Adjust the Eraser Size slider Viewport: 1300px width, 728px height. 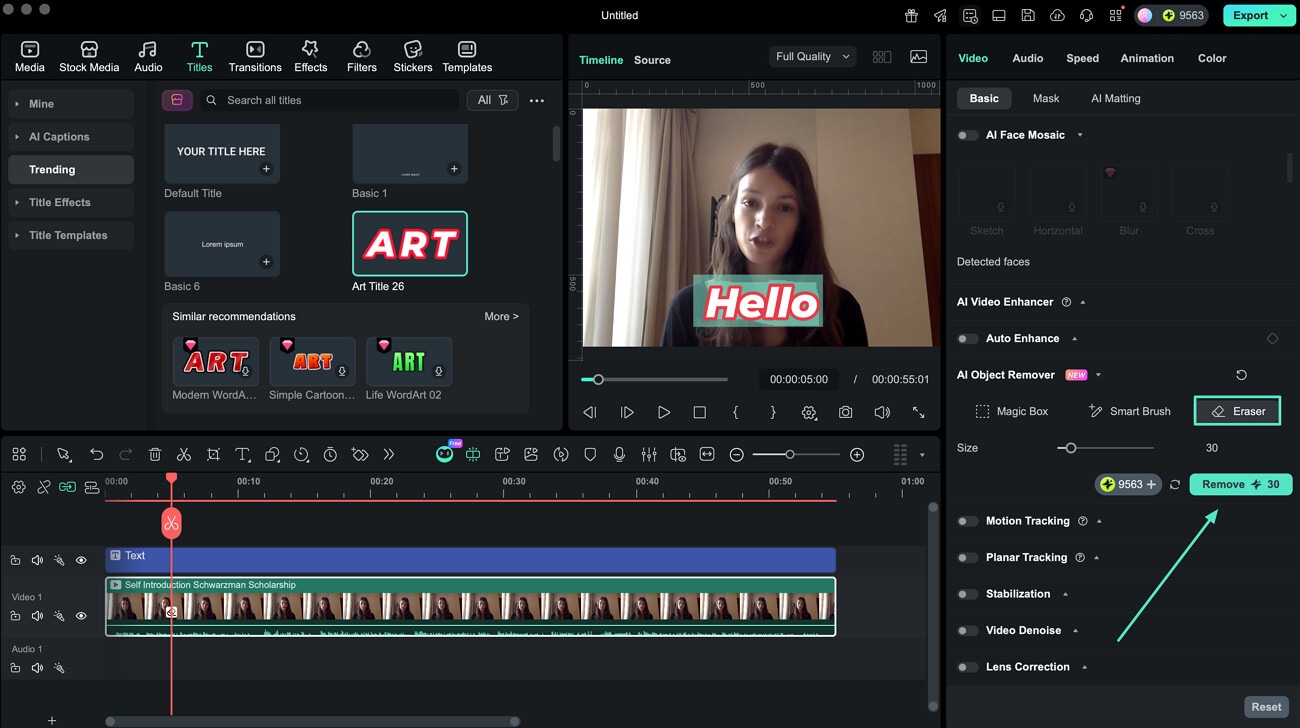coord(1071,447)
